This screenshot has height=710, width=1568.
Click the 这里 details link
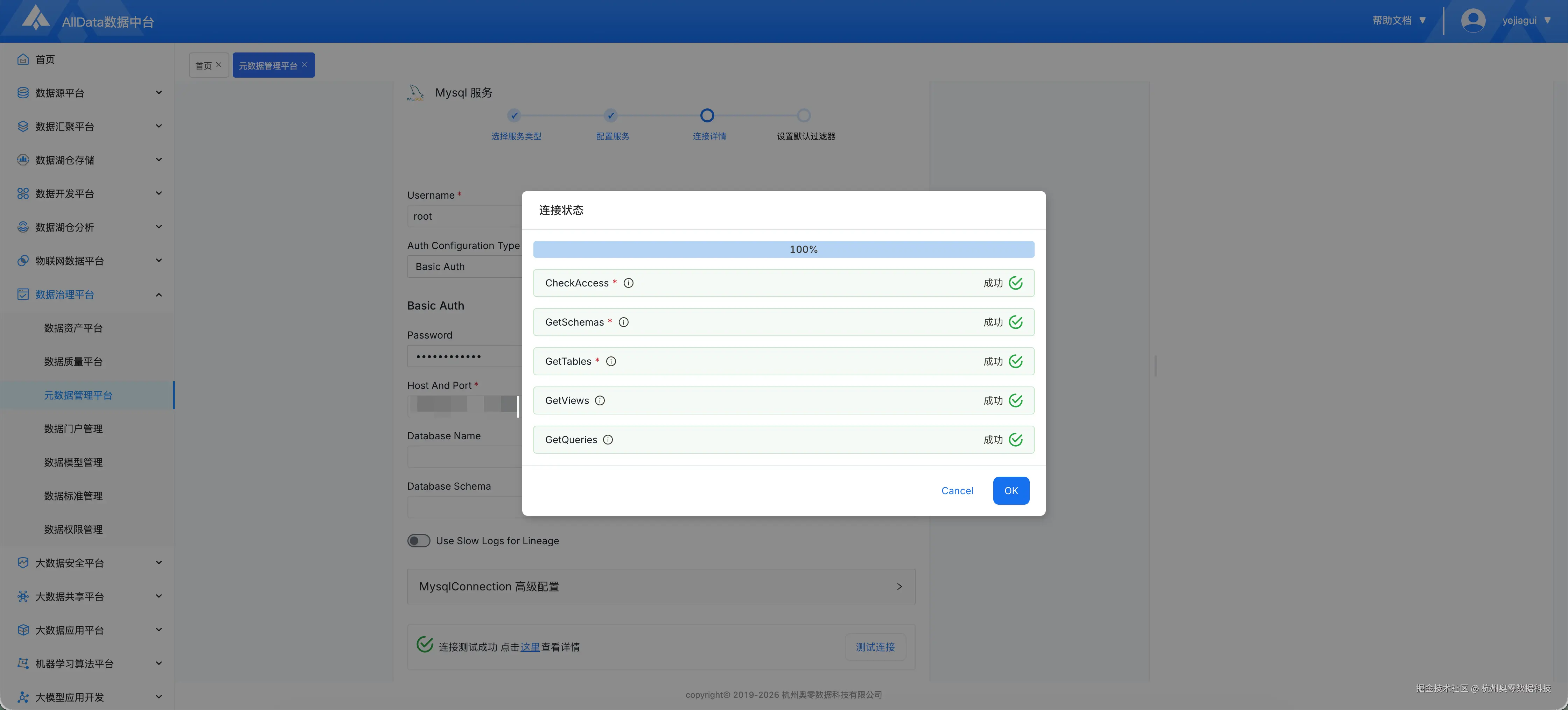click(530, 647)
